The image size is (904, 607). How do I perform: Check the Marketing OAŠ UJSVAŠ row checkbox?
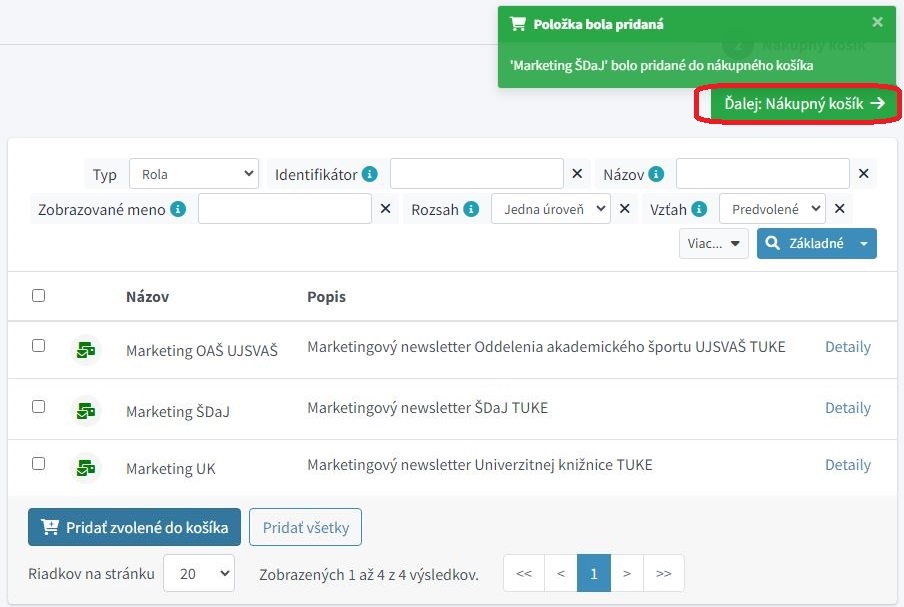(x=39, y=345)
